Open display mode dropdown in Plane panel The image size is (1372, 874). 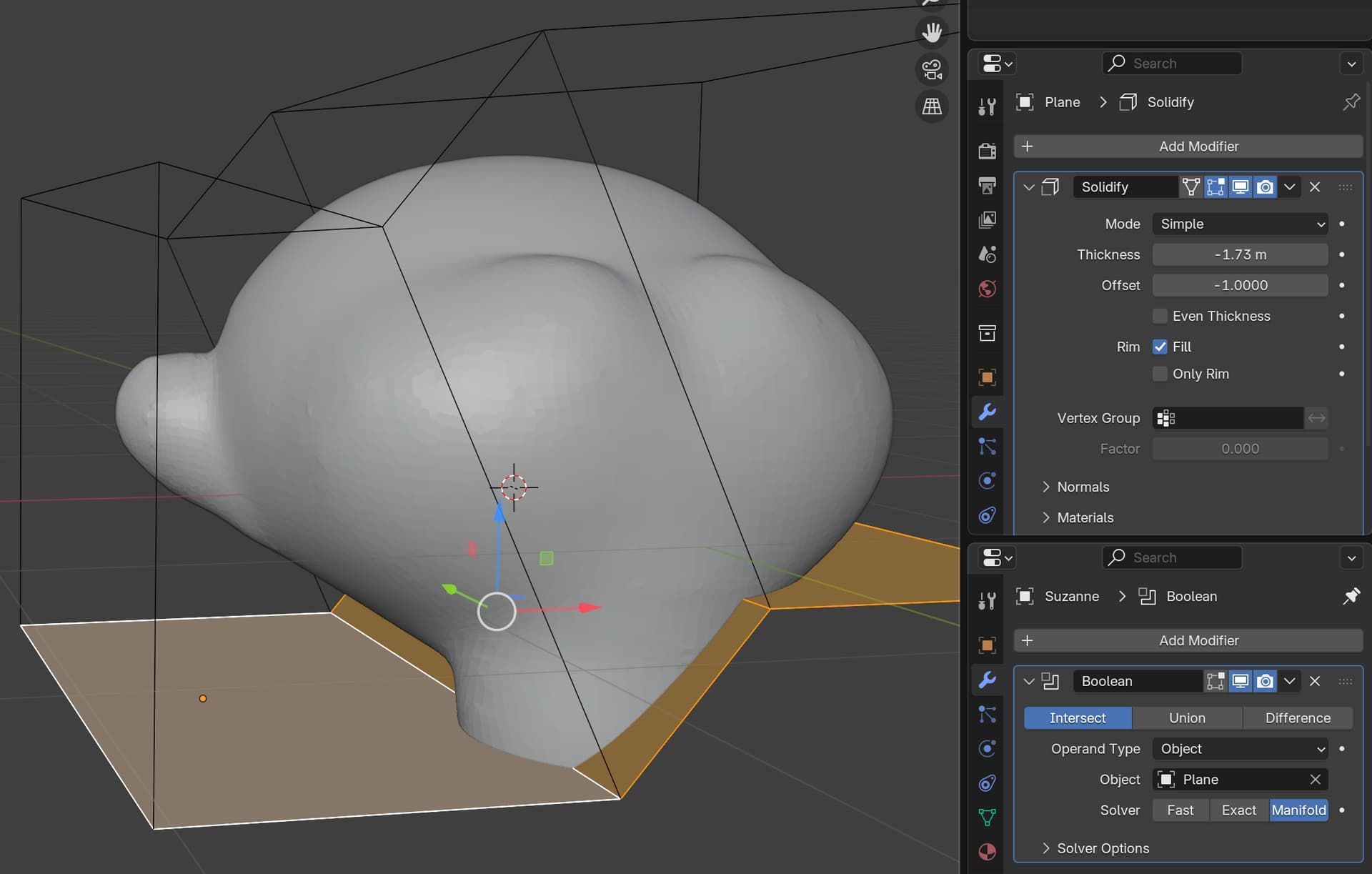pyautogui.click(x=998, y=64)
